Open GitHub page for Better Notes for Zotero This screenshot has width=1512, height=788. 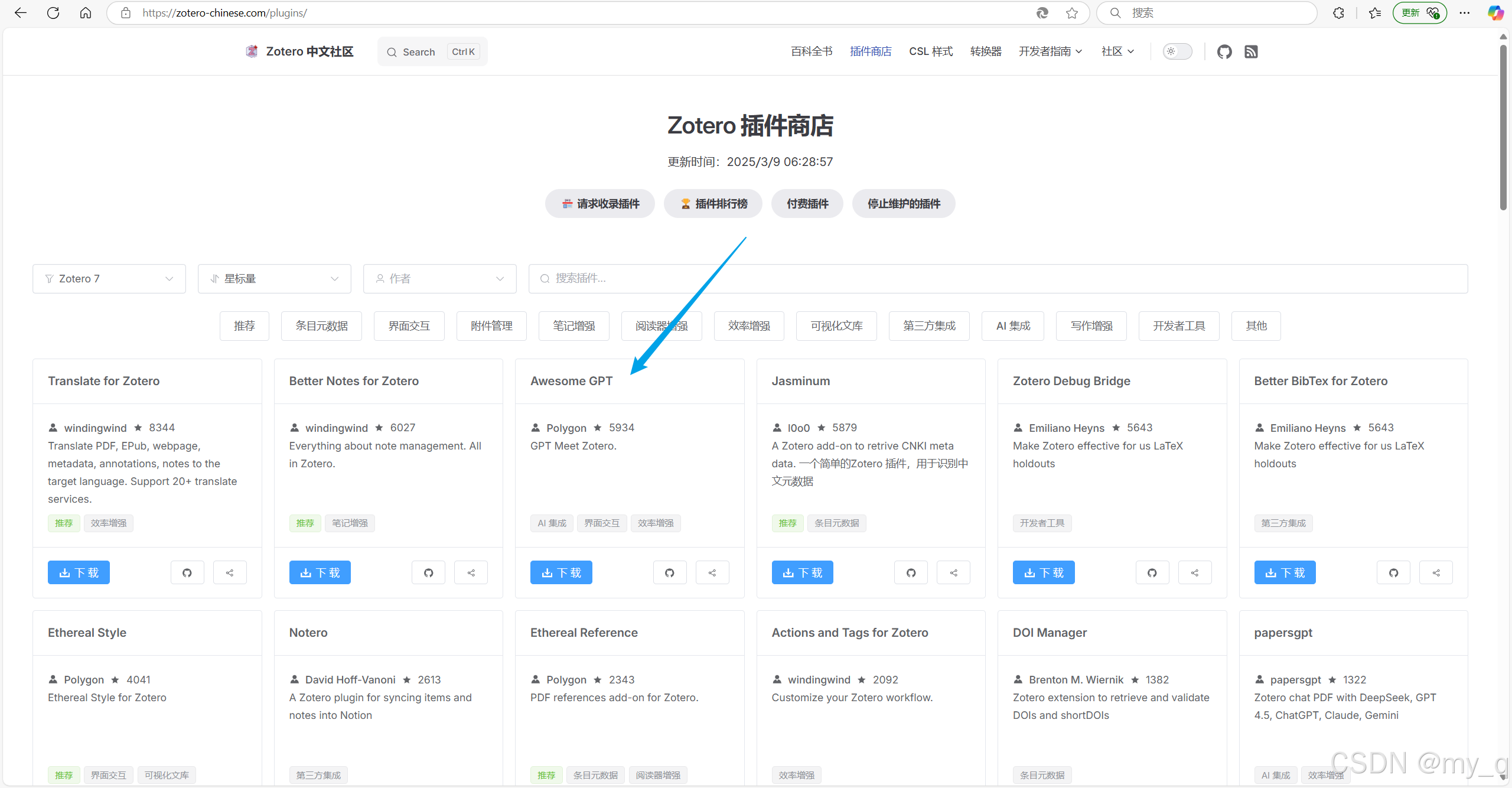point(428,572)
